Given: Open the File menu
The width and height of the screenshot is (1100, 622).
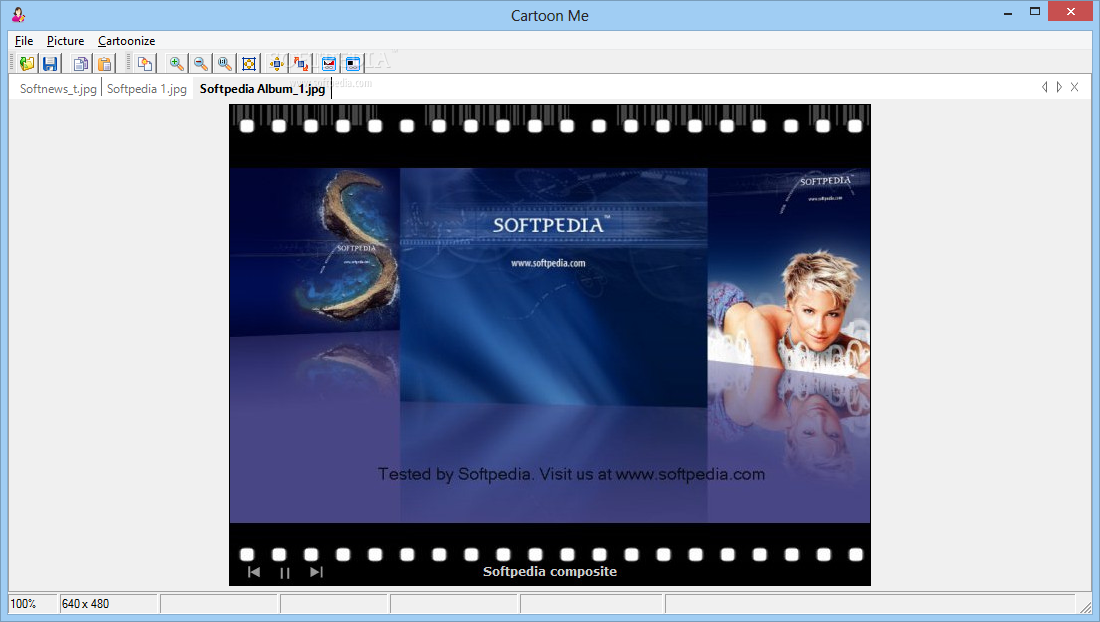Looking at the screenshot, I should coord(24,41).
